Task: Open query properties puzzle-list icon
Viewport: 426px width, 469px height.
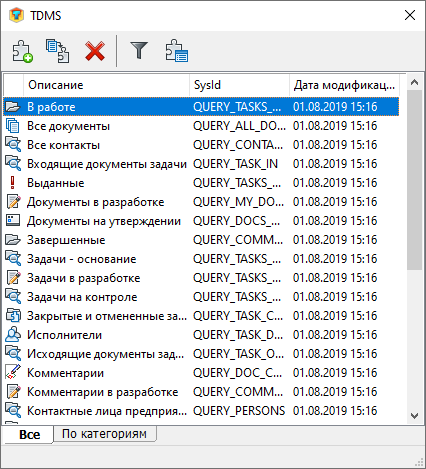Action: pyautogui.click(x=177, y=51)
